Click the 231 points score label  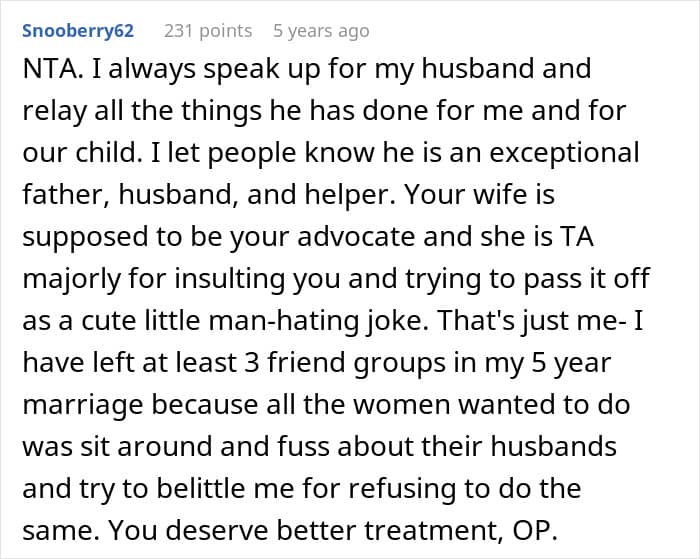click(208, 31)
